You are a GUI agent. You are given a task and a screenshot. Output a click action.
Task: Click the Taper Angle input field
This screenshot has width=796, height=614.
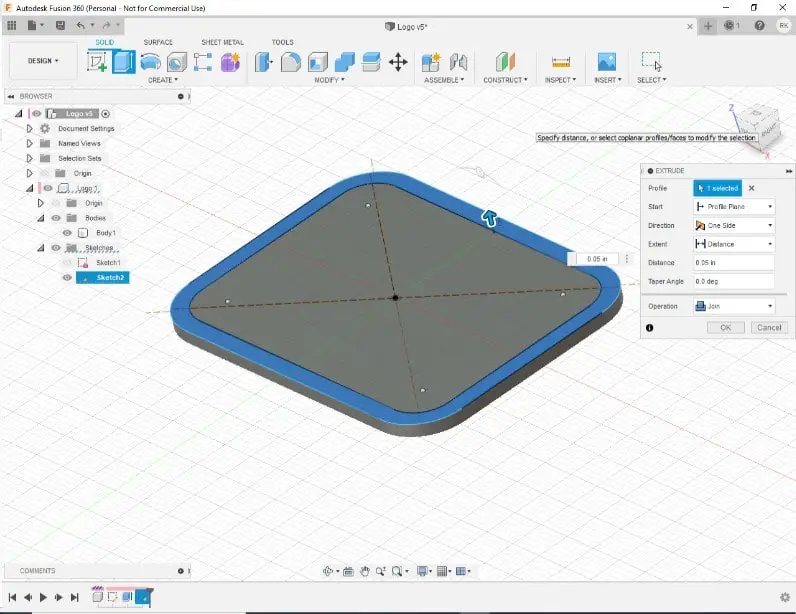734,281
